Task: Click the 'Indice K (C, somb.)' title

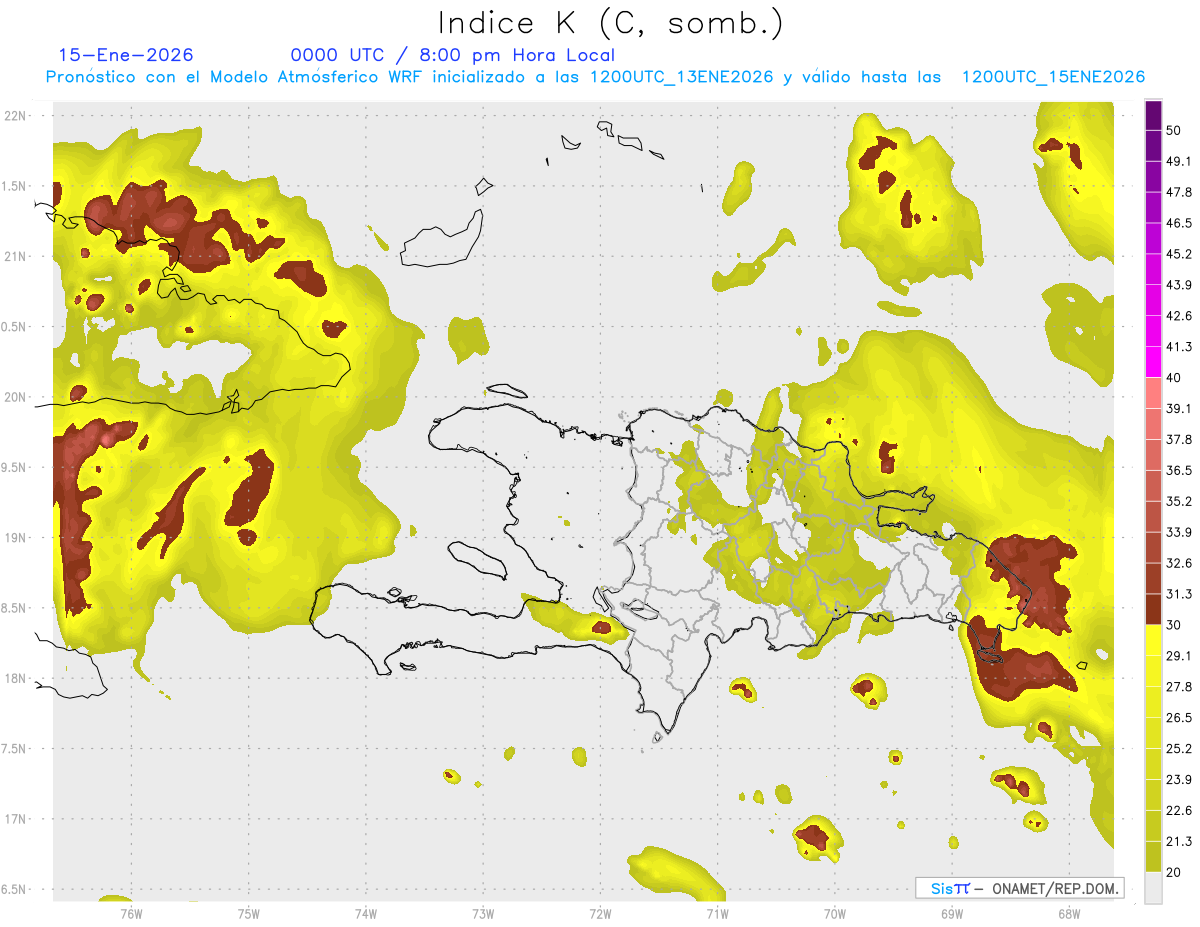Action: 610,23
